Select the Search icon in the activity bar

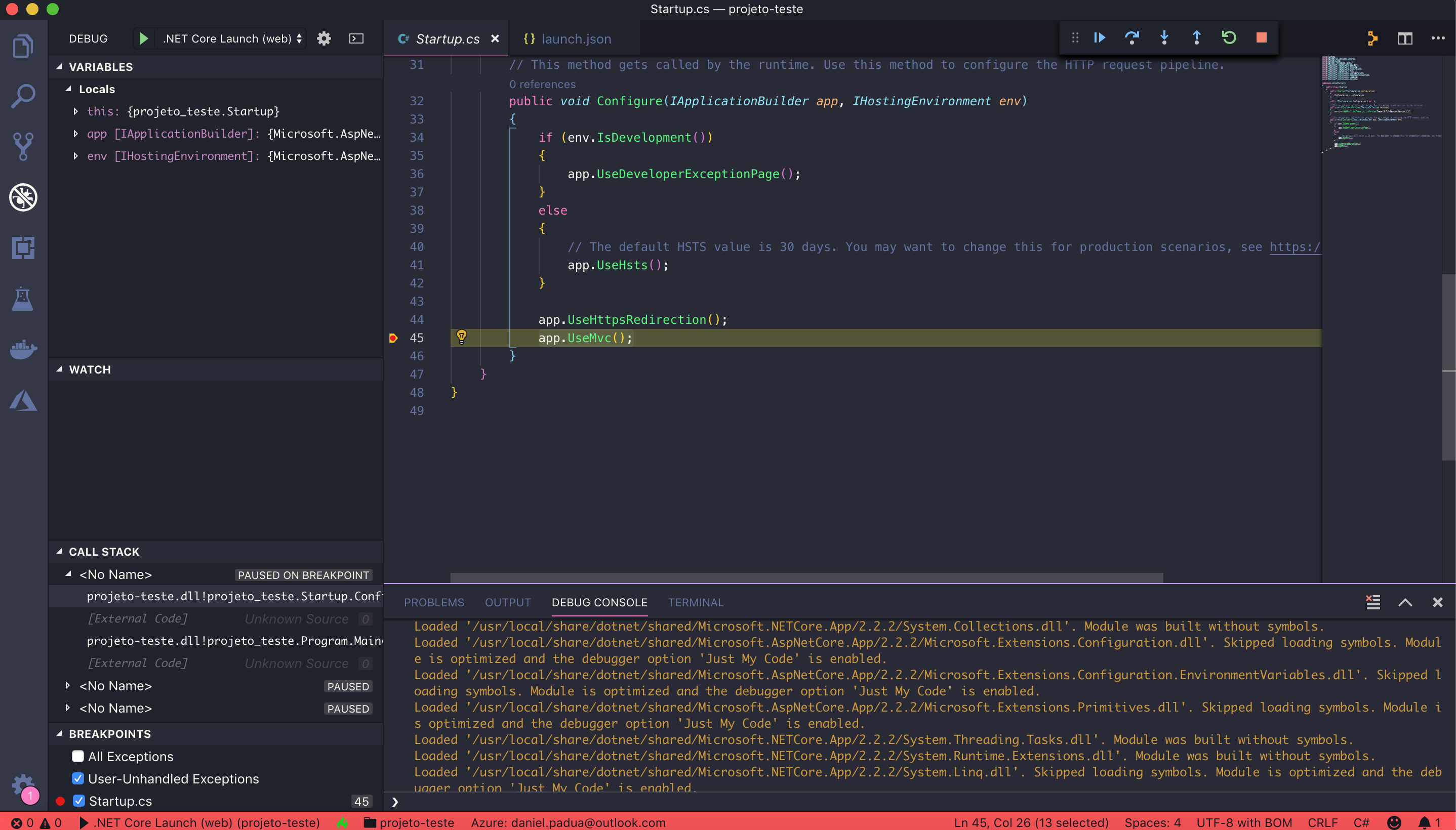pyautogui.click(x=22, y=95)
